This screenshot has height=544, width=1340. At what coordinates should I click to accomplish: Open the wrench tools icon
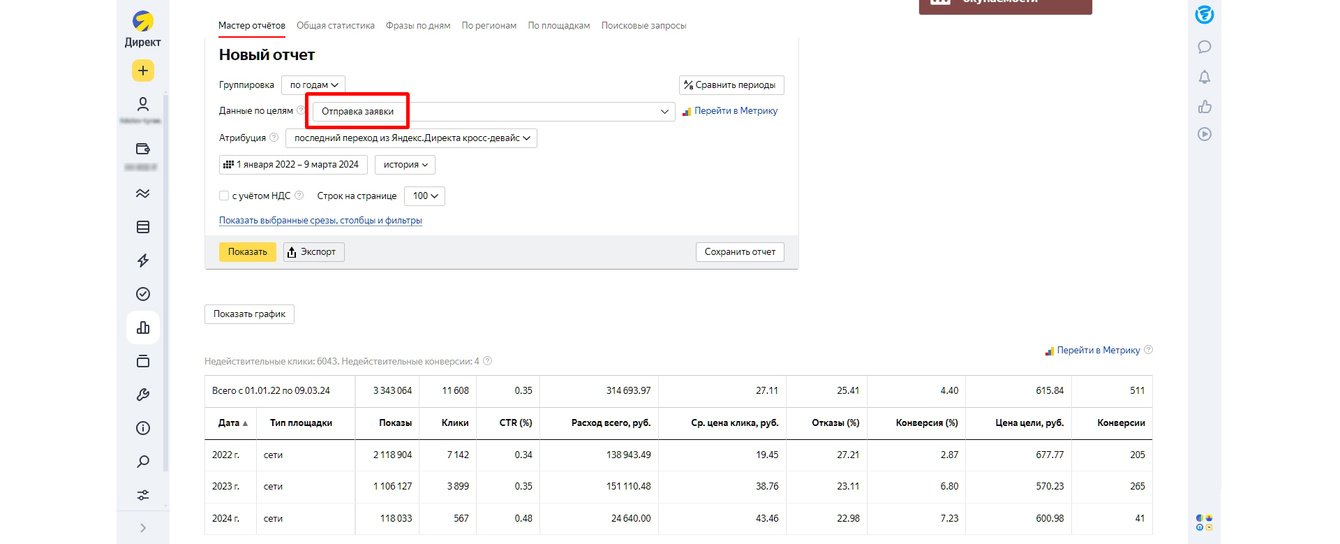pyautogui.click(x=143, y=395)
